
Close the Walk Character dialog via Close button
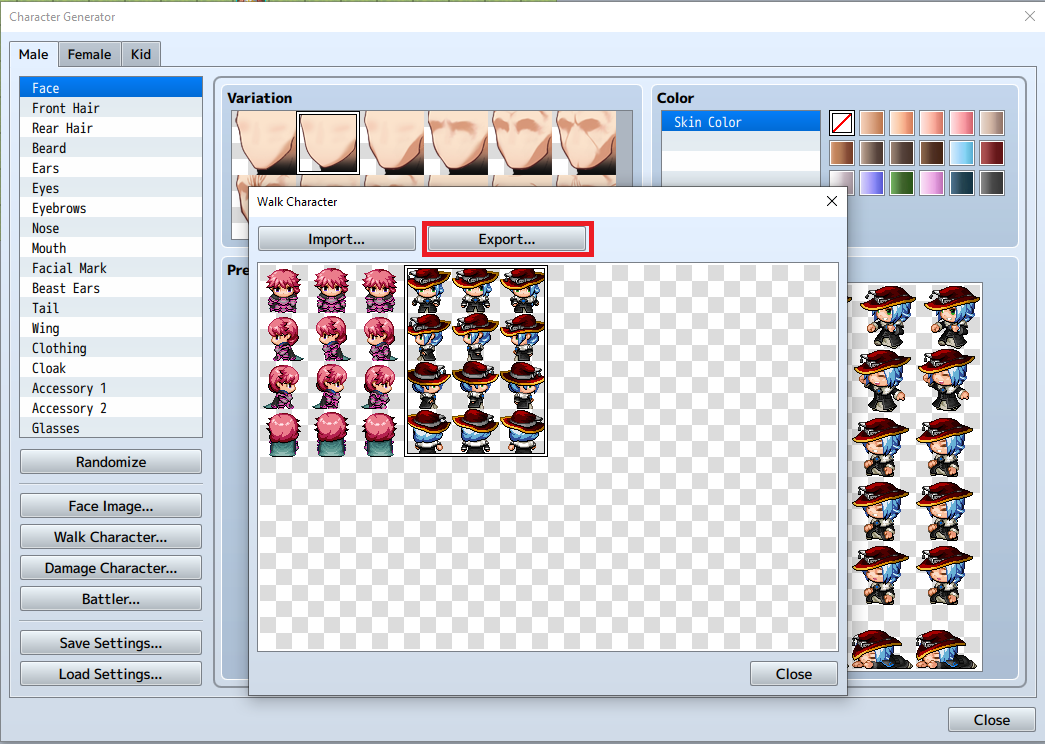794,673
